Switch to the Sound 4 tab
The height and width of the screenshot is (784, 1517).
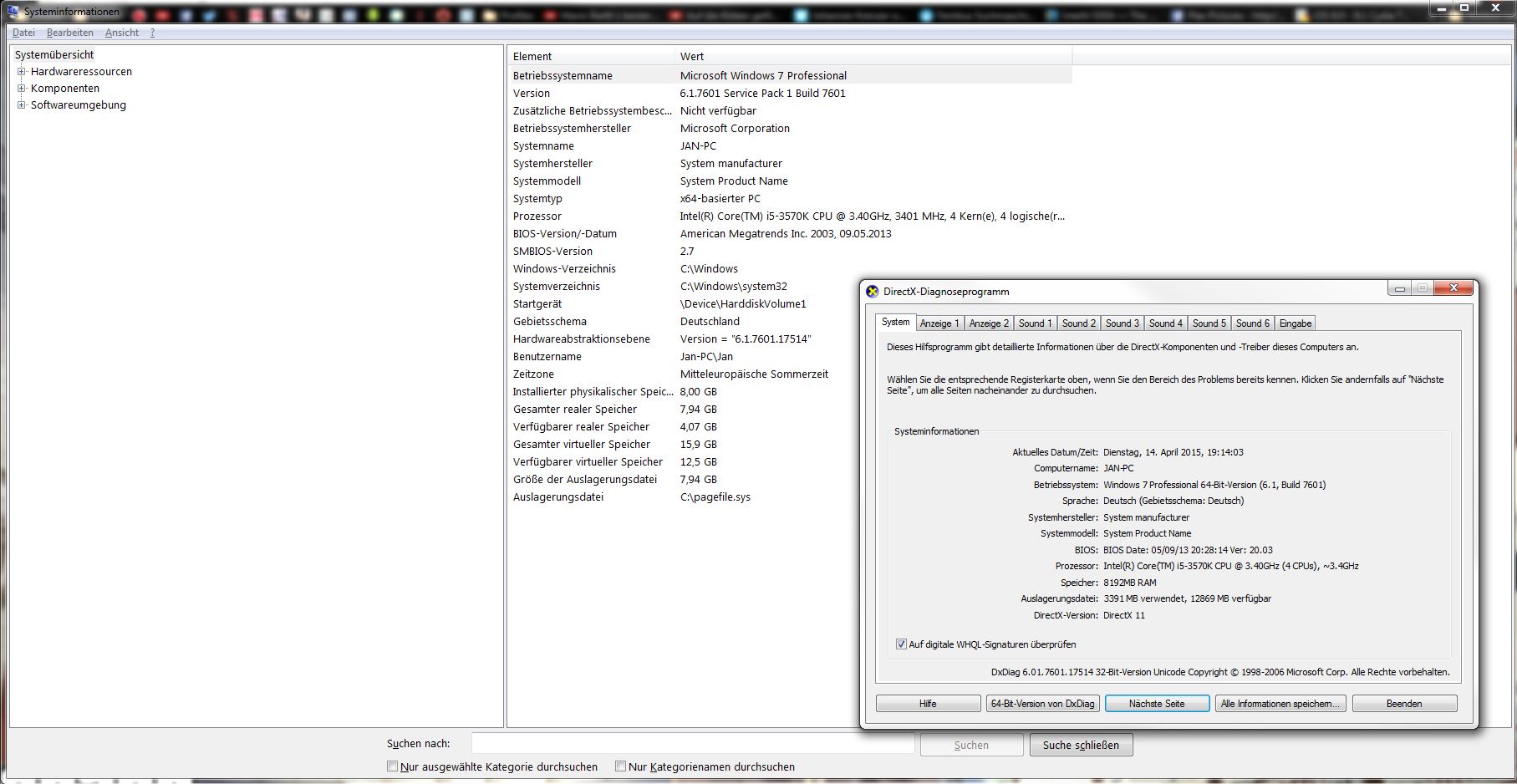click(1165, 323)
